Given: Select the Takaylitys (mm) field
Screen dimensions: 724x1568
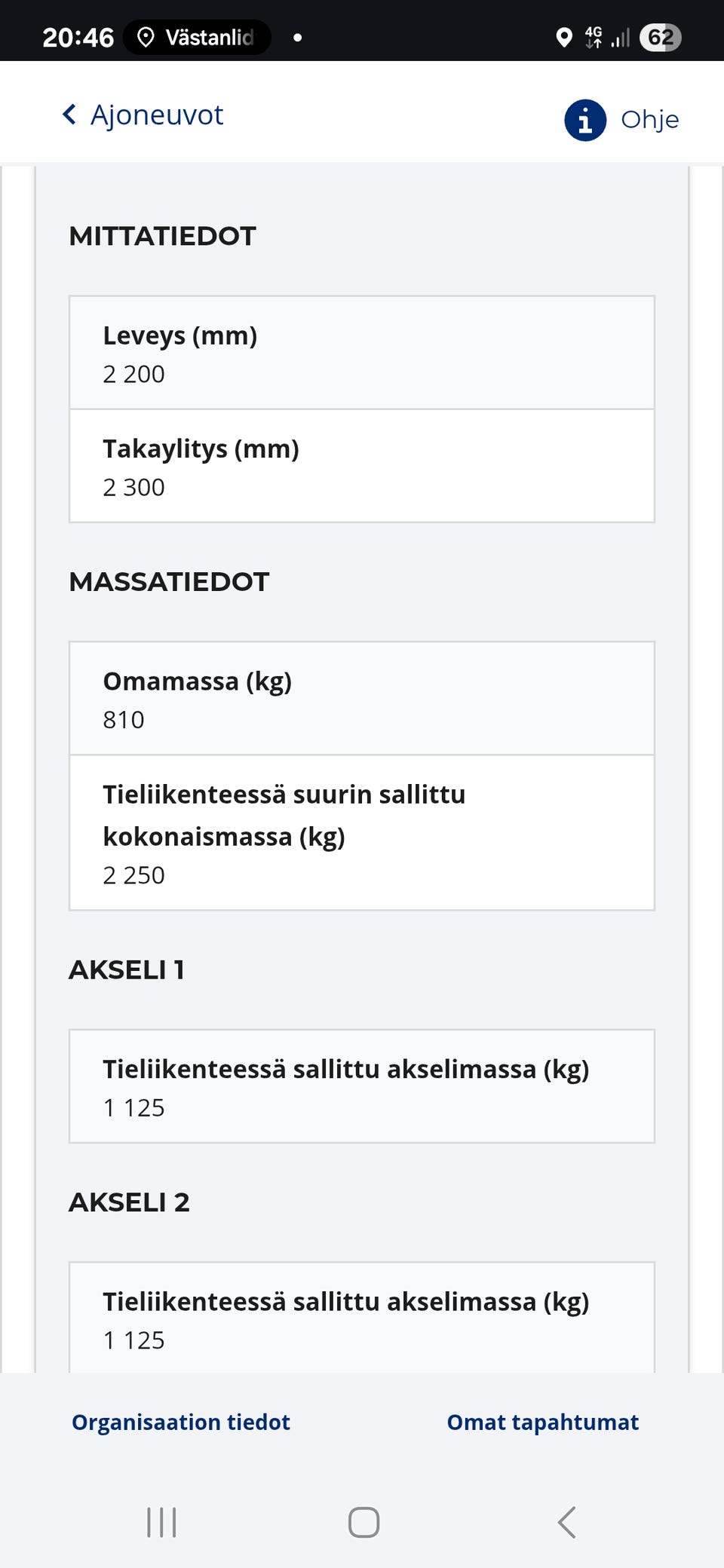Looking at the screenshot, I should [x=362, y=465].
